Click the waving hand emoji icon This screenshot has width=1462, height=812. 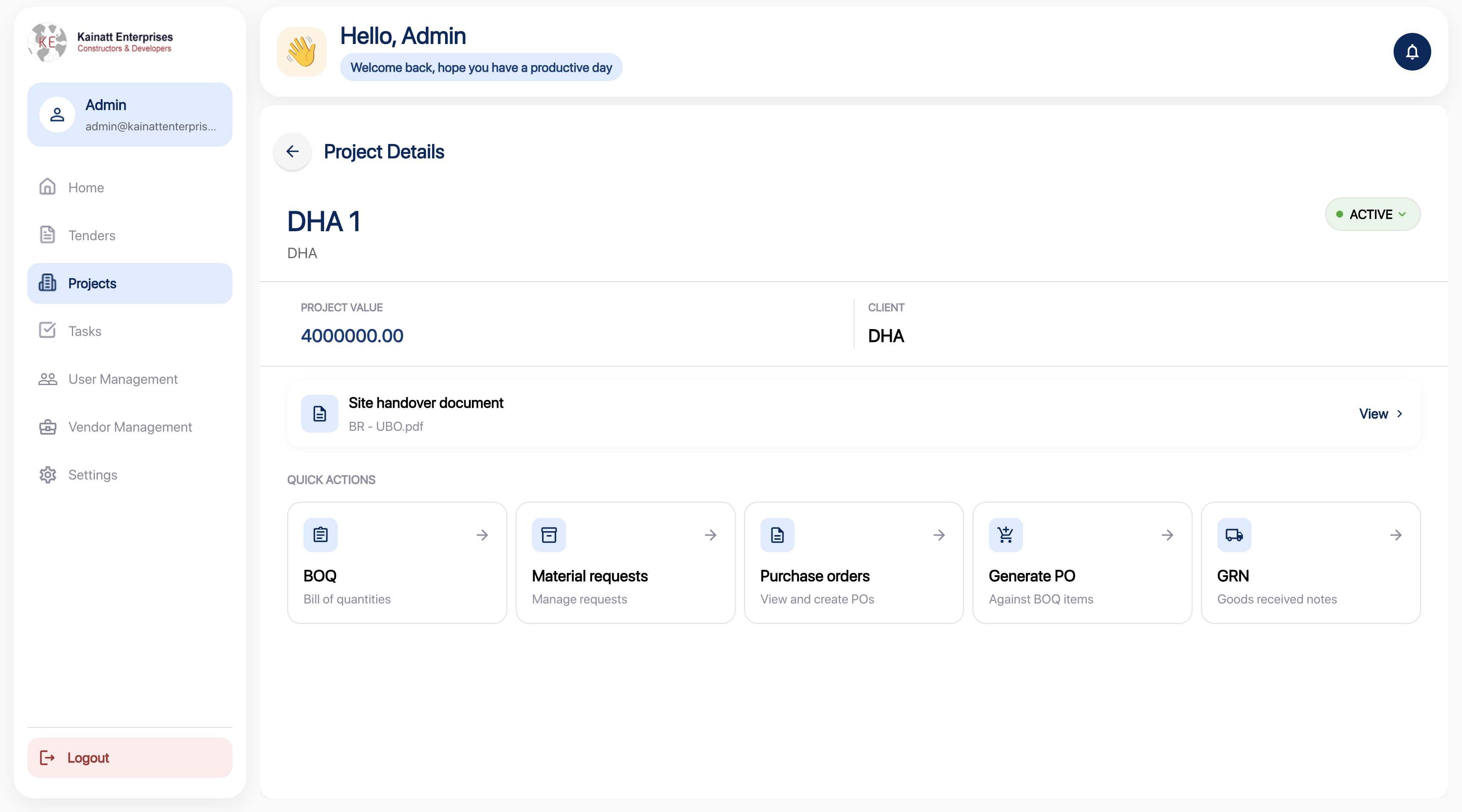(x=302, y=51)
